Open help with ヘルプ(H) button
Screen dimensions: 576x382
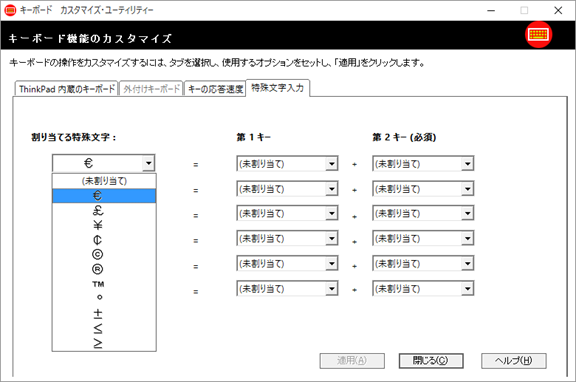coord(514,361)
